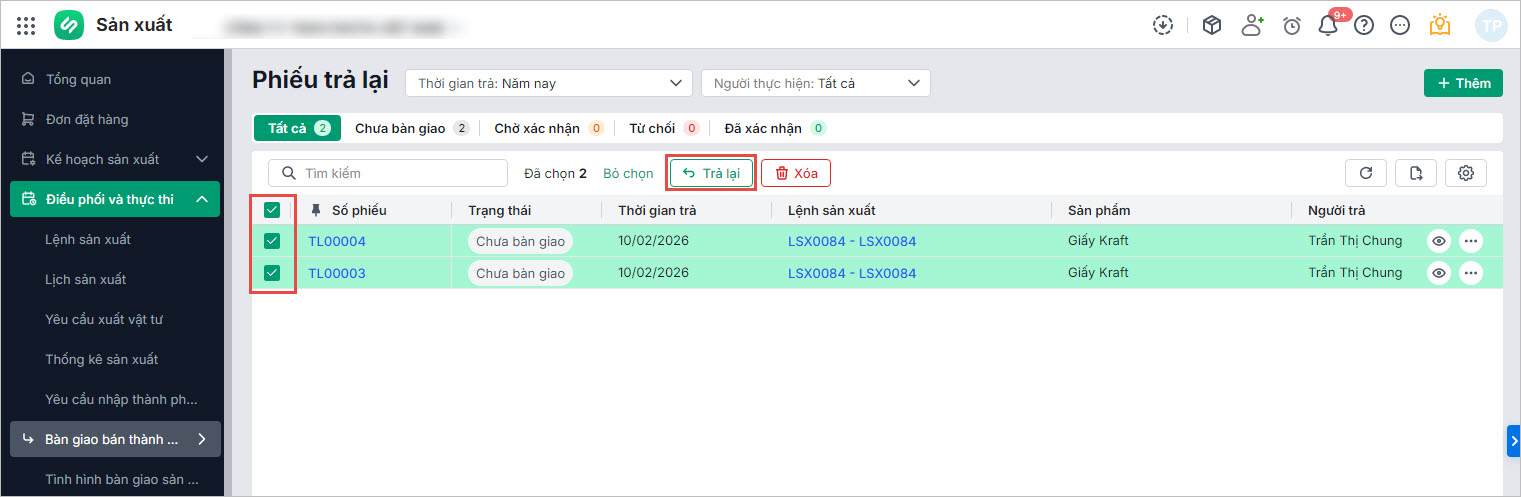Sort by Trạng thái column header
This screenshot has width=1521, height=497.
click(500, 210)
